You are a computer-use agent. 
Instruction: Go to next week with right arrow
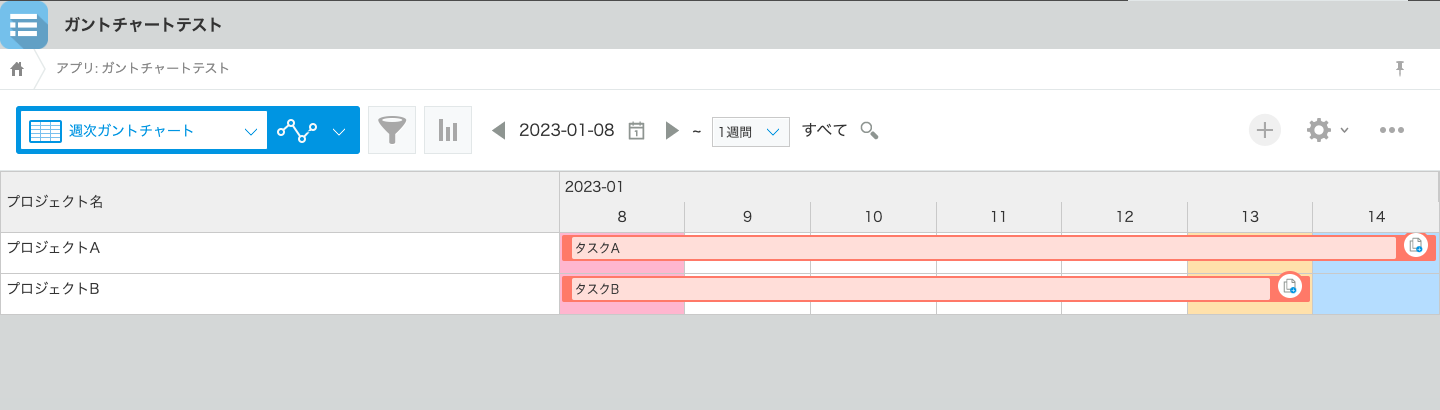coord(672,131)
